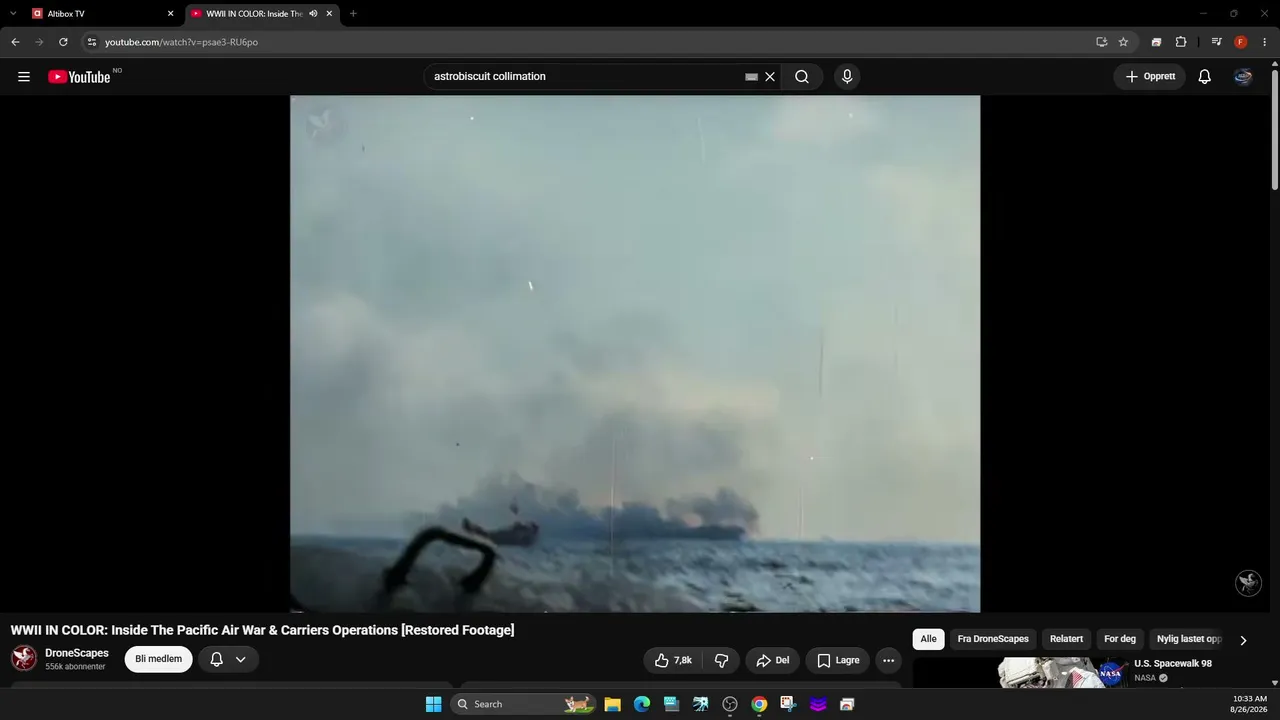Open the YouTube guide hamburger menu
Screen dimensions: 1280x720
24,77
